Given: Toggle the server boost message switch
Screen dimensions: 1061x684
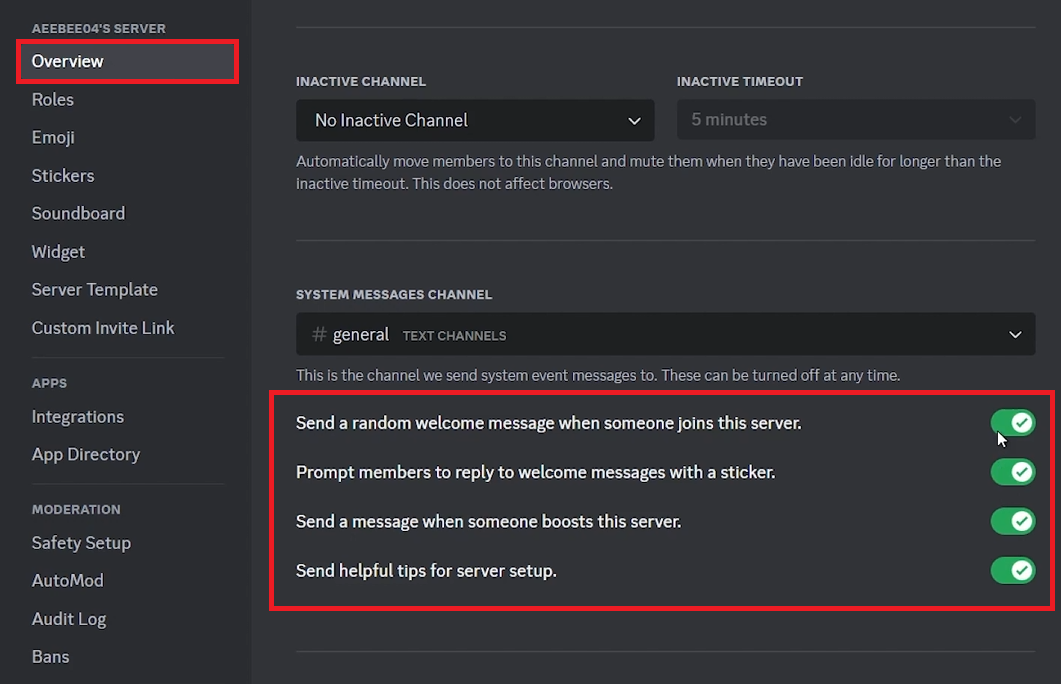Looking at the screenshot, I should pyautogui.click(x=1012, y=521).
